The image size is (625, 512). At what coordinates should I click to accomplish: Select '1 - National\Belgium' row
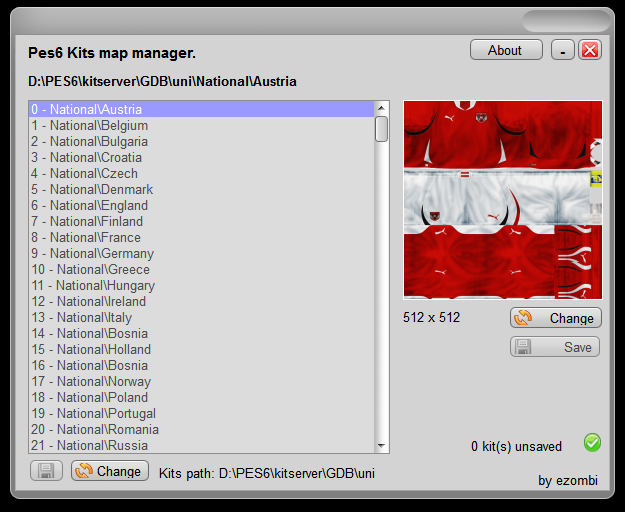pyautogui.click(x=202, y=125)
